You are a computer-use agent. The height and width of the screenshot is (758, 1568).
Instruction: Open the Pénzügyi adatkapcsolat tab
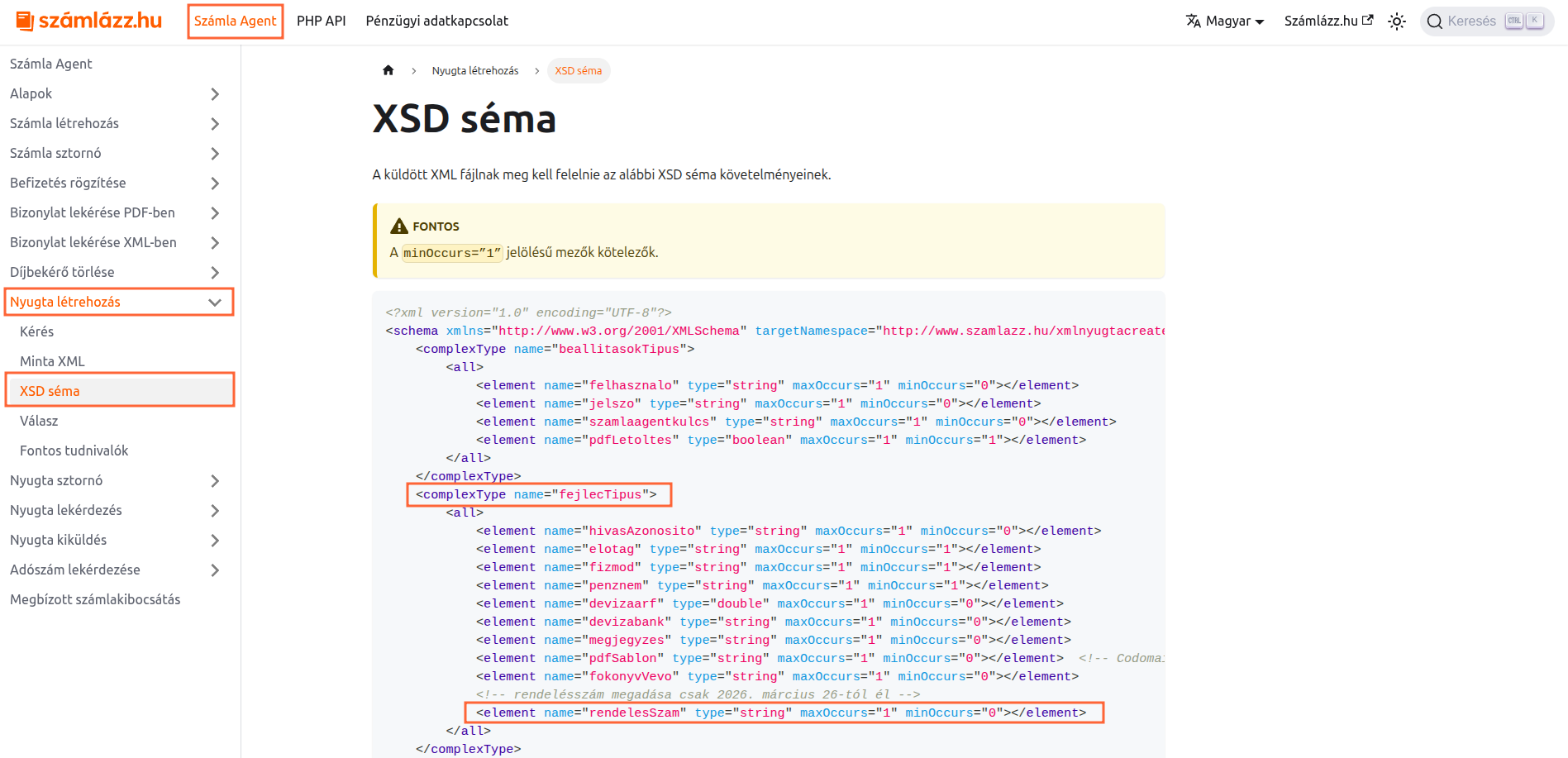point(436,21)
